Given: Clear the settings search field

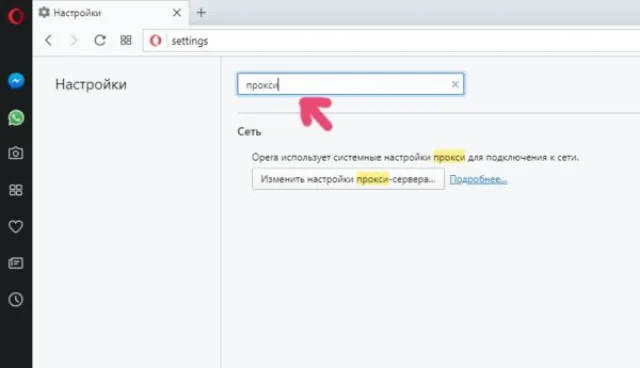Looking at the screenshot, I should point(455,84).
